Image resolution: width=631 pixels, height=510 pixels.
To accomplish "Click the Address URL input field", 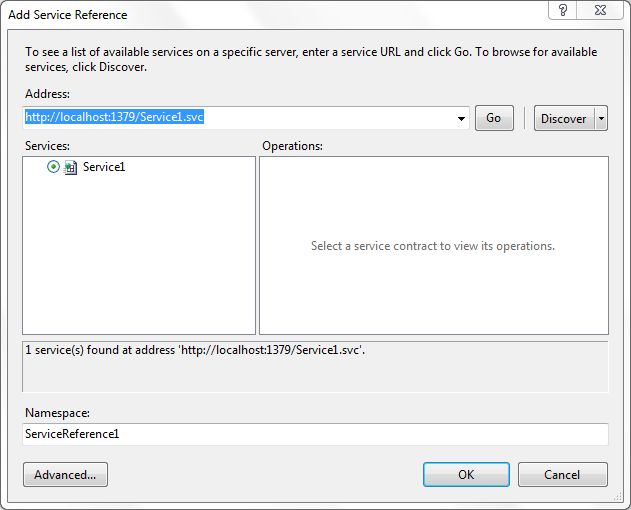I will [240, 118].
